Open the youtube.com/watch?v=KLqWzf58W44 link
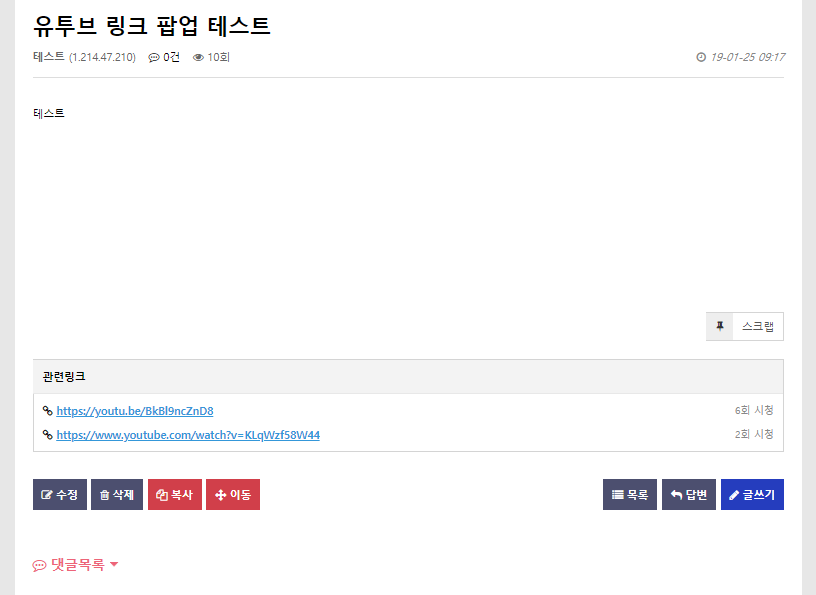 pyautogui.click(x=188, y=435)
